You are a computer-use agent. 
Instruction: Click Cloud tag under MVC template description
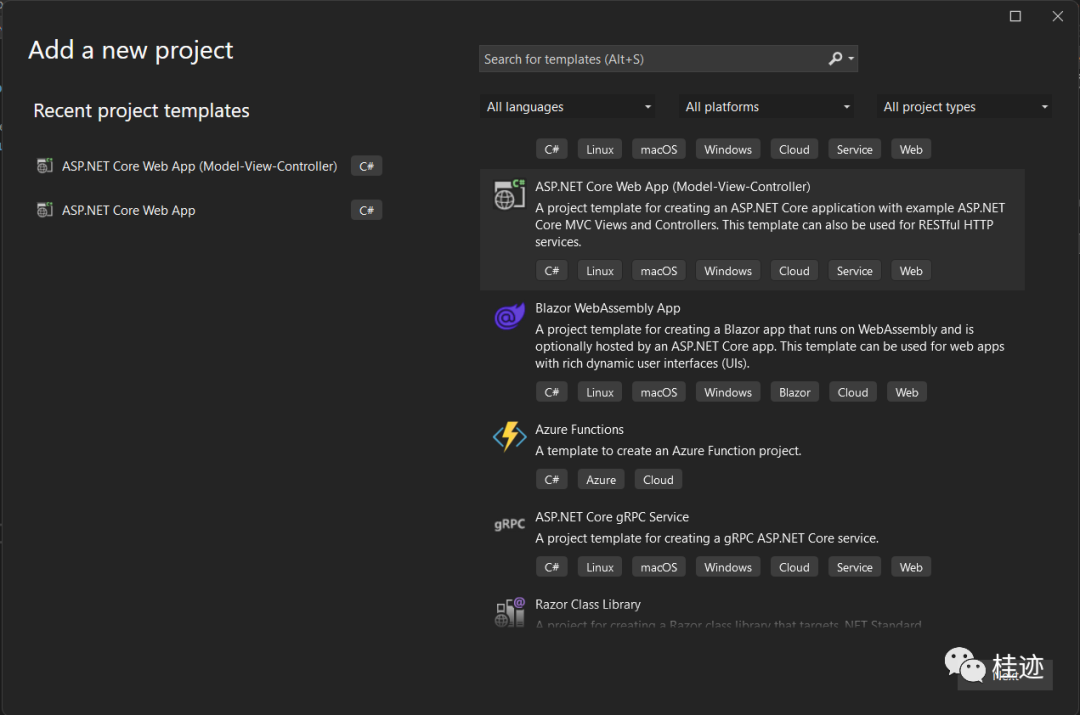click(x=794, y=271)
